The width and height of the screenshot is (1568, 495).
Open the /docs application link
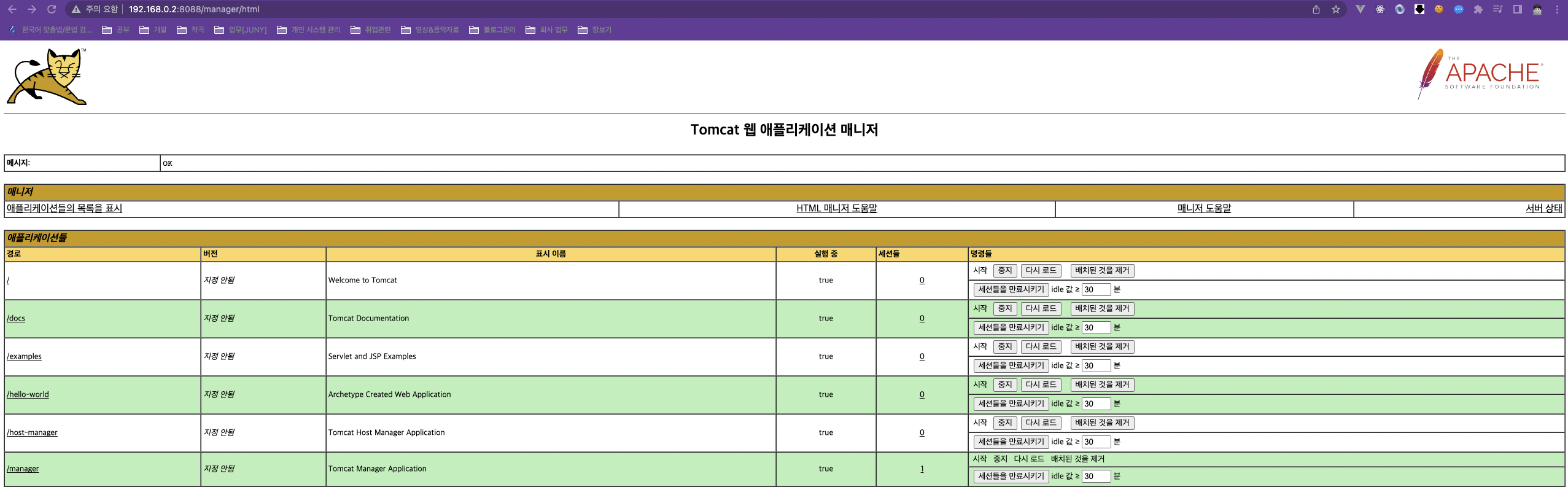[x=16, y=318]
